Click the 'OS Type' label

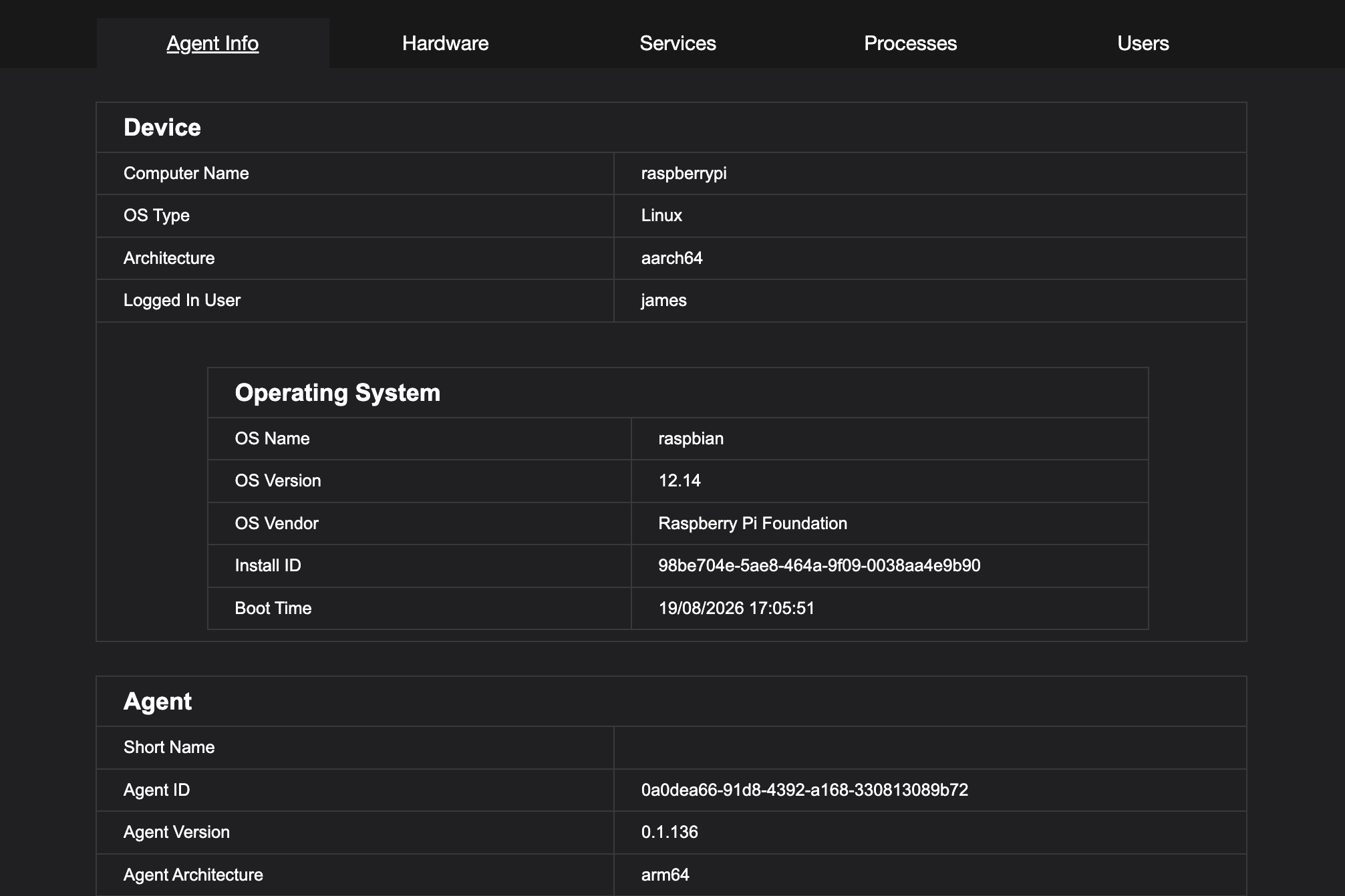point(156,215)
